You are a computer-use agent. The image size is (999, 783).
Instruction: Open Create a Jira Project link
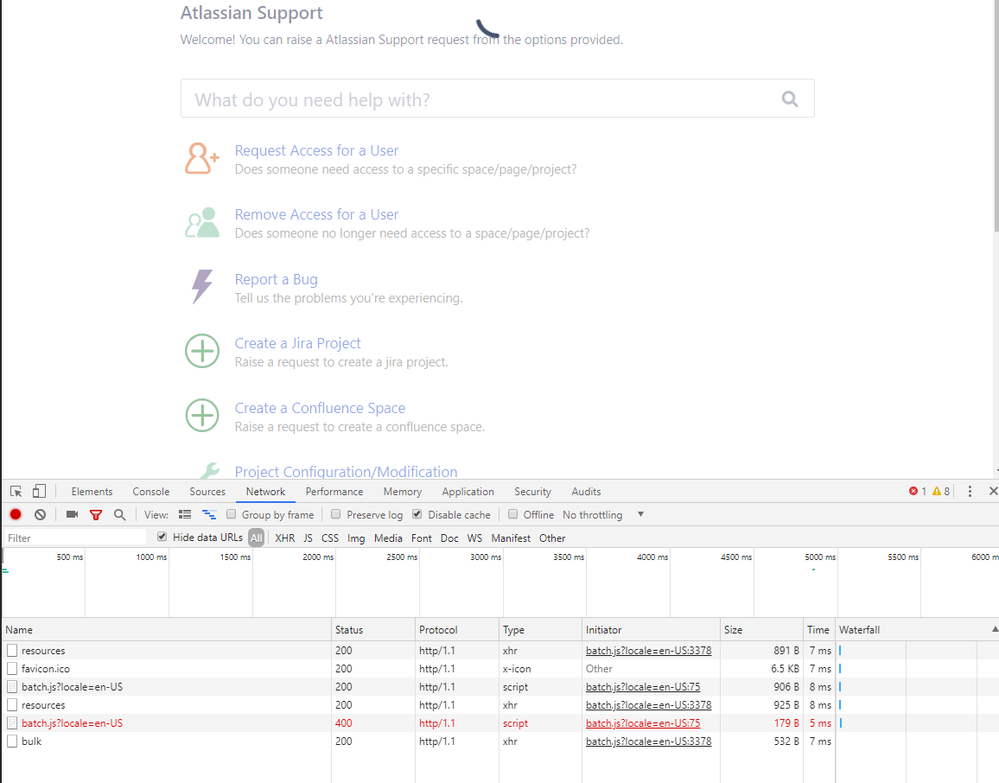(298, 343)
